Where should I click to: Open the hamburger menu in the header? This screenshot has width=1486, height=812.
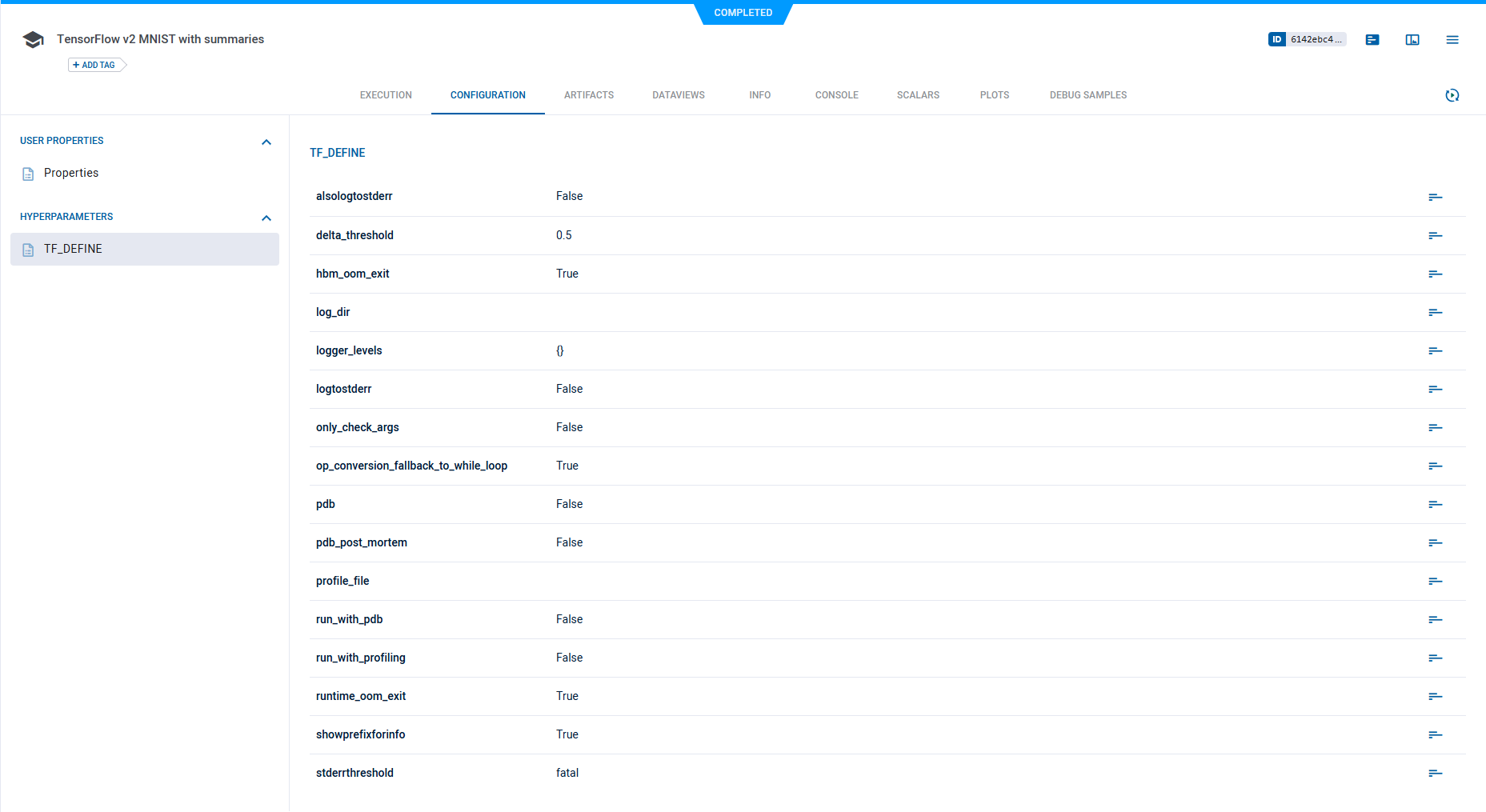tap(1452, 40)
